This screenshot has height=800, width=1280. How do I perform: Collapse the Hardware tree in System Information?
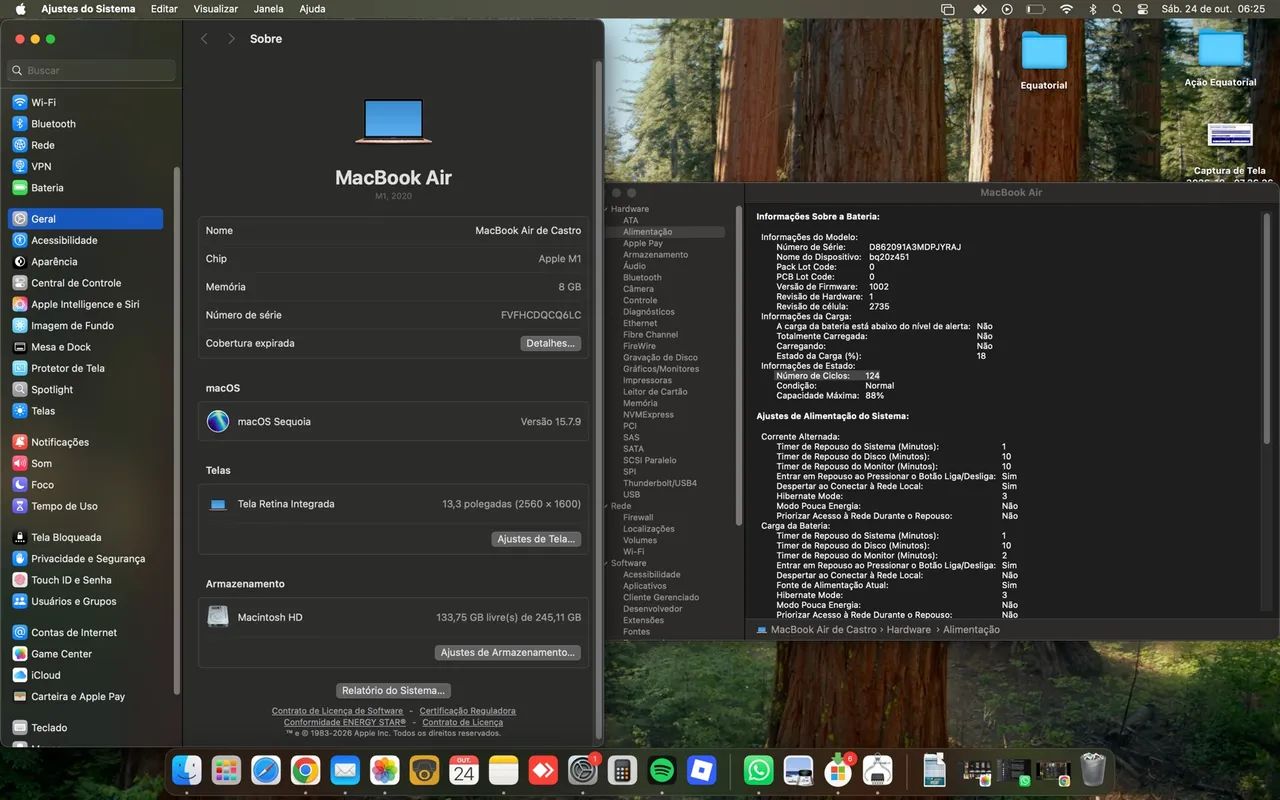click(607, 209)
